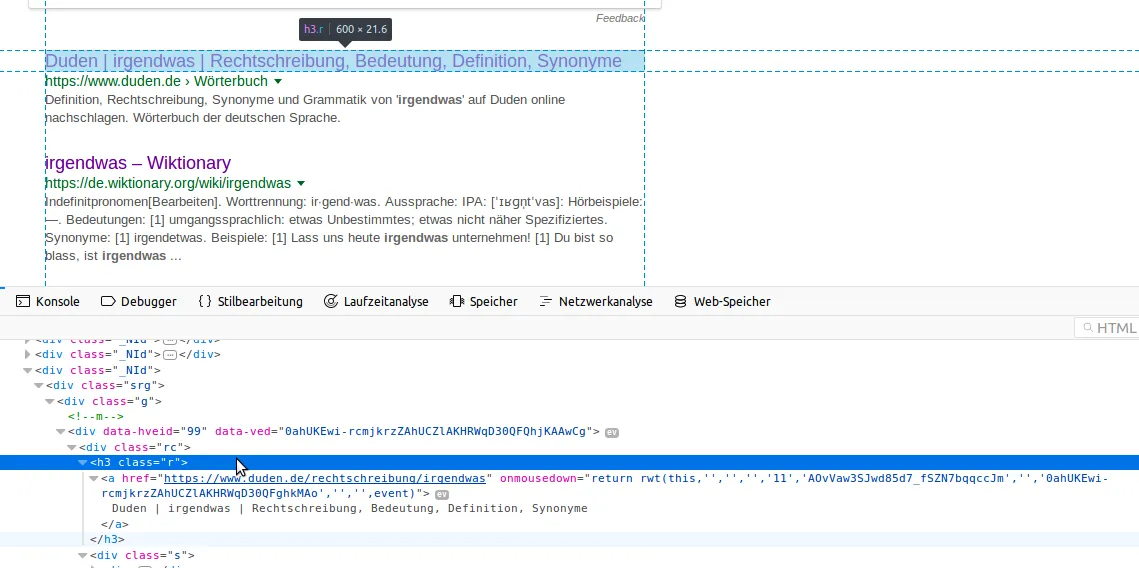Click the ellipsis badge in collapsed _NId div
This screenshot has height=568, width=1139.
click(170, 355)
